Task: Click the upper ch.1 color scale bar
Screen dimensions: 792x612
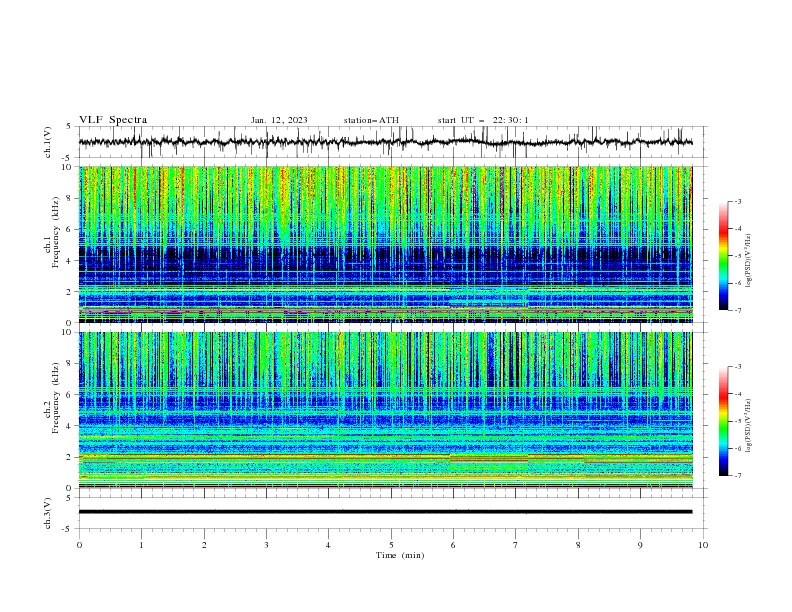Action: [723, 256]
